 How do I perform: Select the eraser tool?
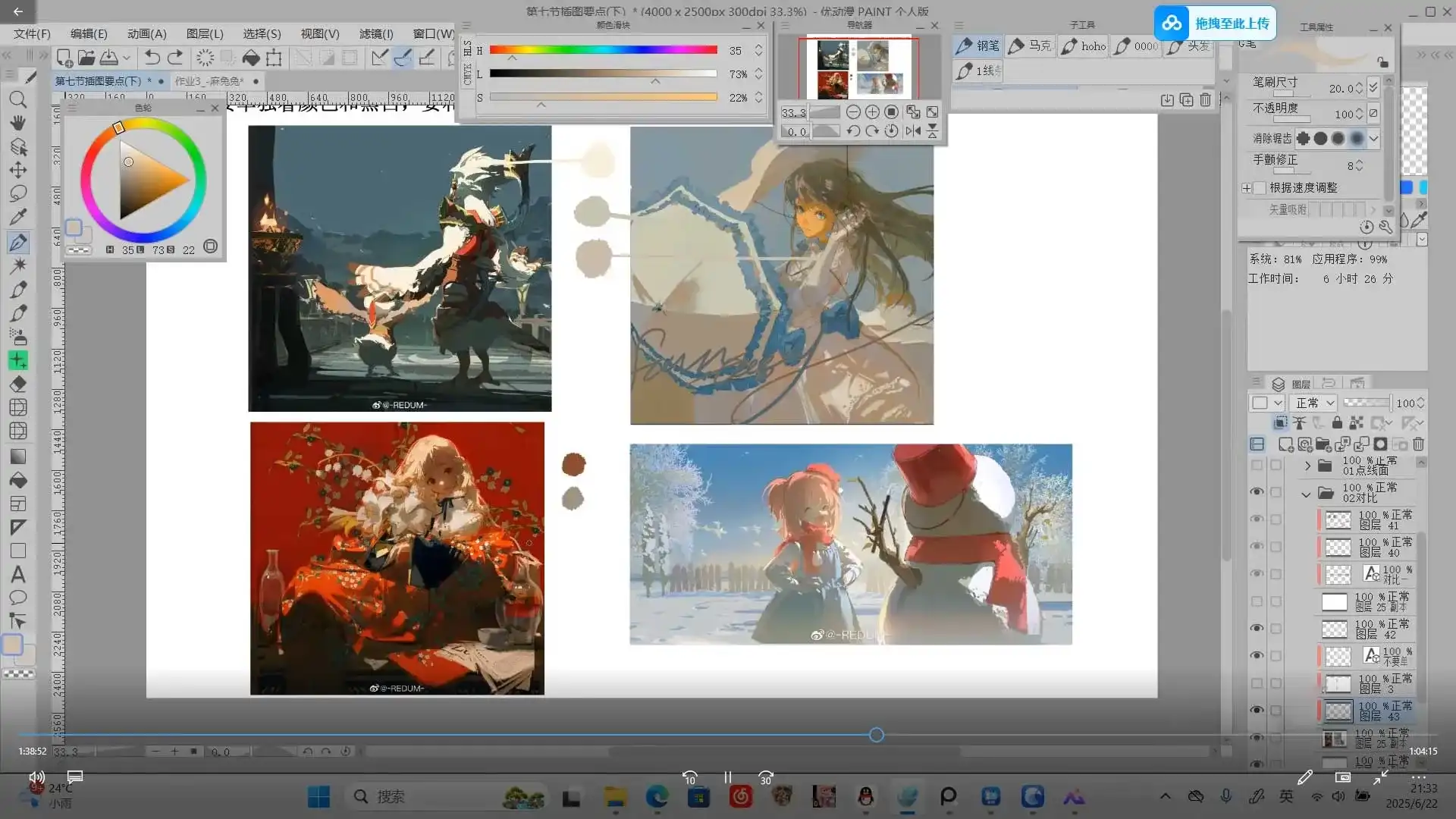click(x=18, y=384)
